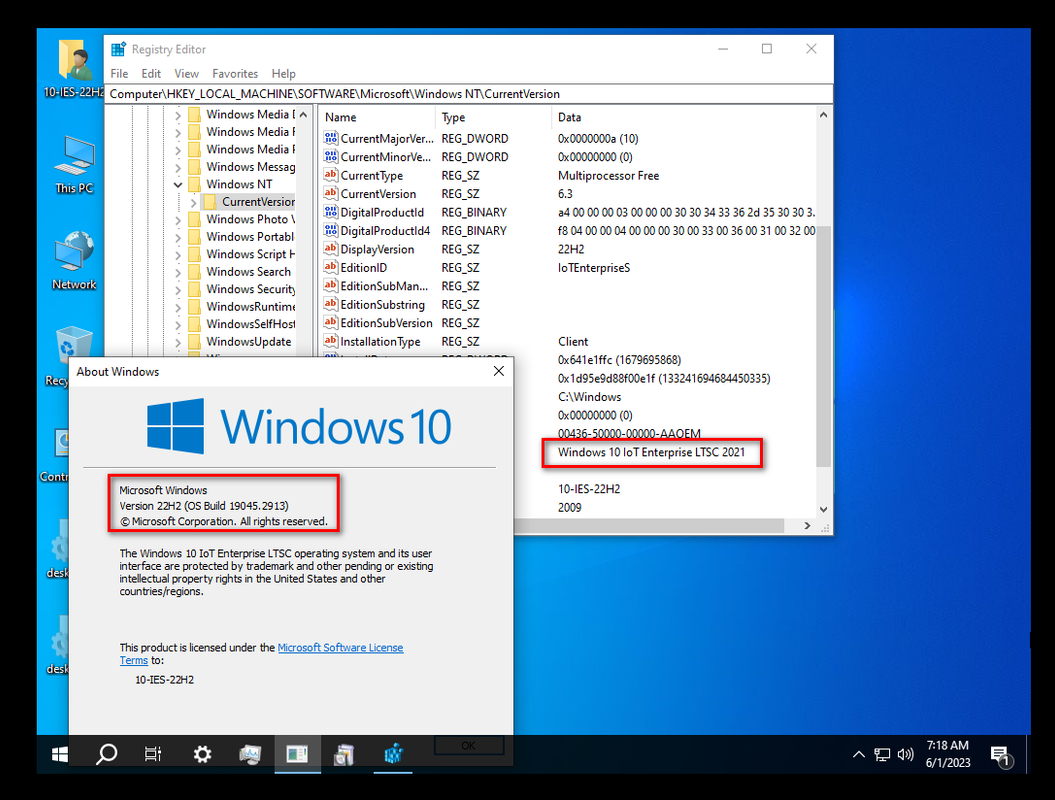
Task: Open taskbar Search
Action: 106,754
